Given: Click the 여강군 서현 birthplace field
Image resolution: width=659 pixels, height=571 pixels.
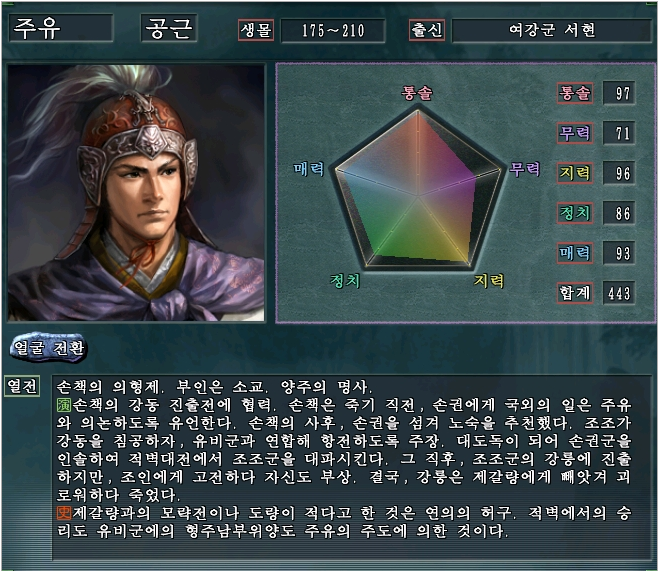Looking at the screenshot, I should (552, 31).
